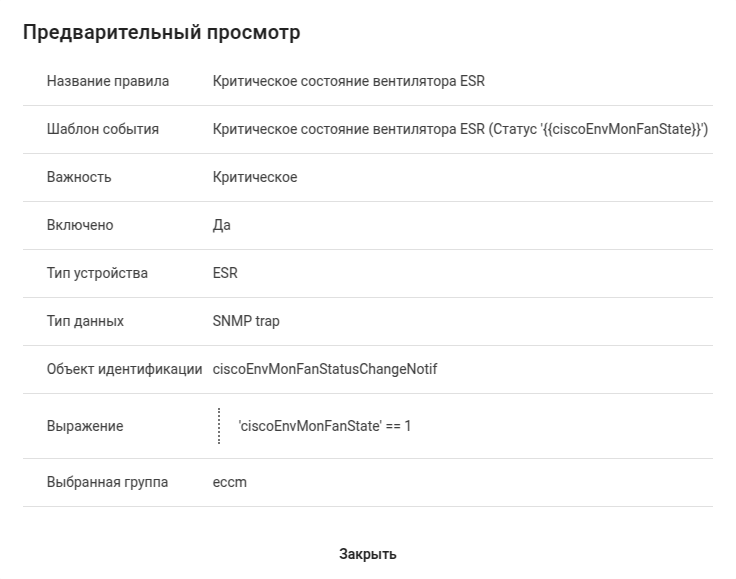Screen dimensions: 736x579
Task: Click the rule name value in the Название правила row
Action: click(348, 81)
